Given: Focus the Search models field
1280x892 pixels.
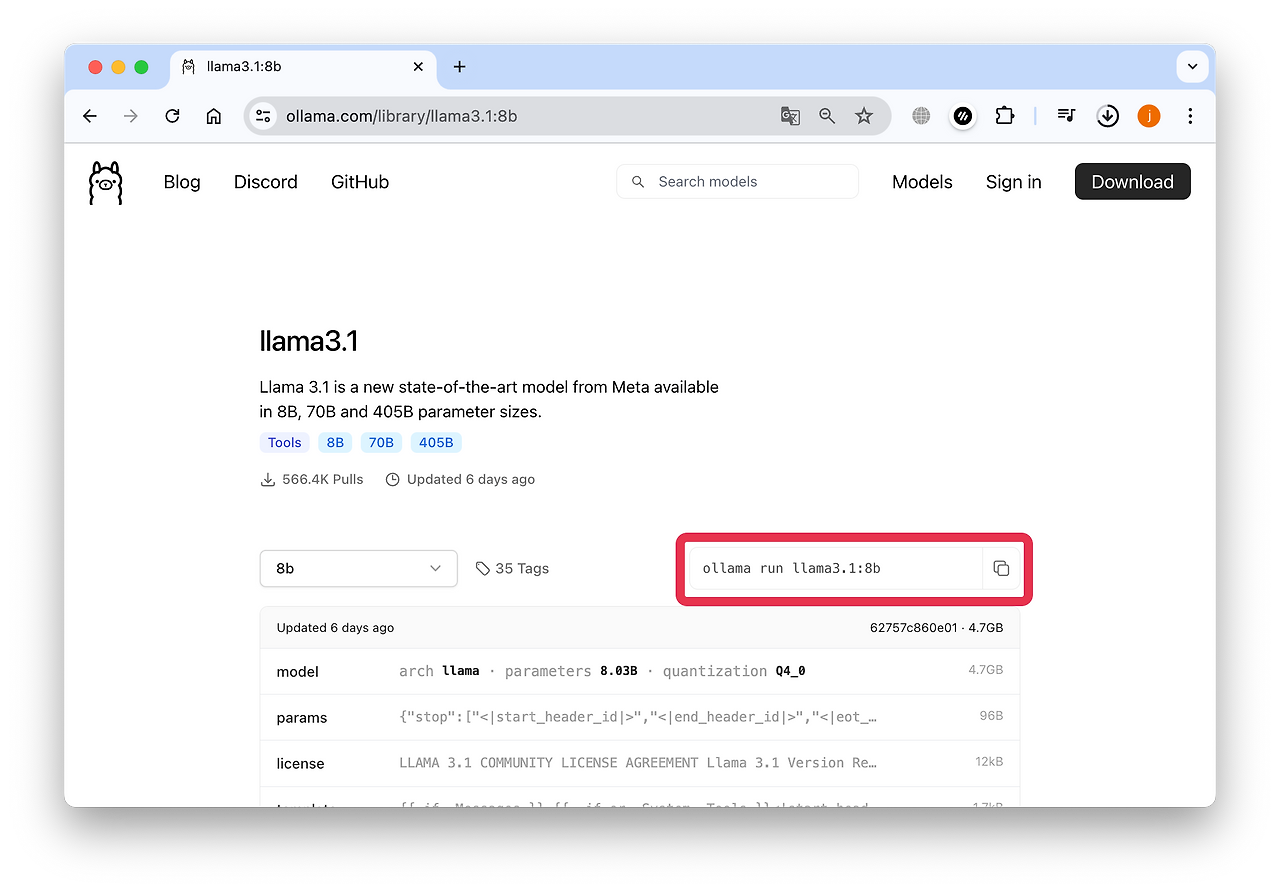Looking at the screenshot, I should point(738,182).
